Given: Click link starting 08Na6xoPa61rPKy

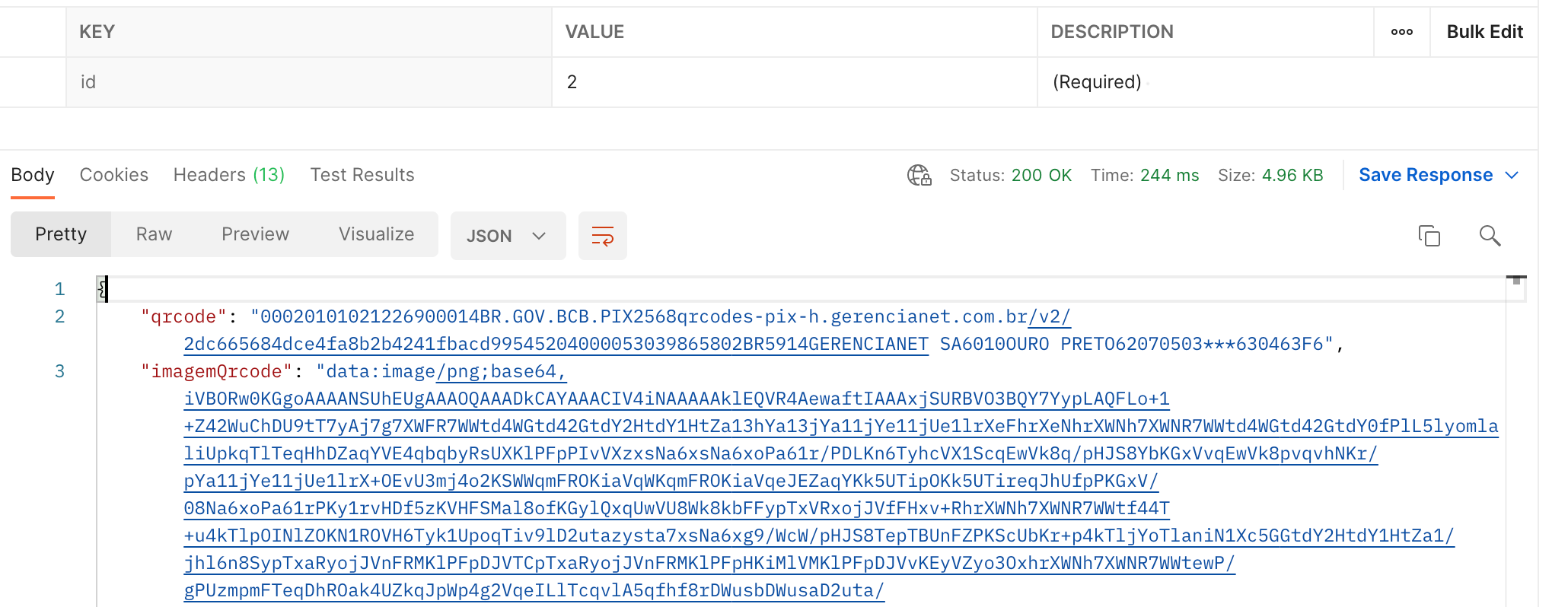Looking at the screenshot, I should 677,508.
